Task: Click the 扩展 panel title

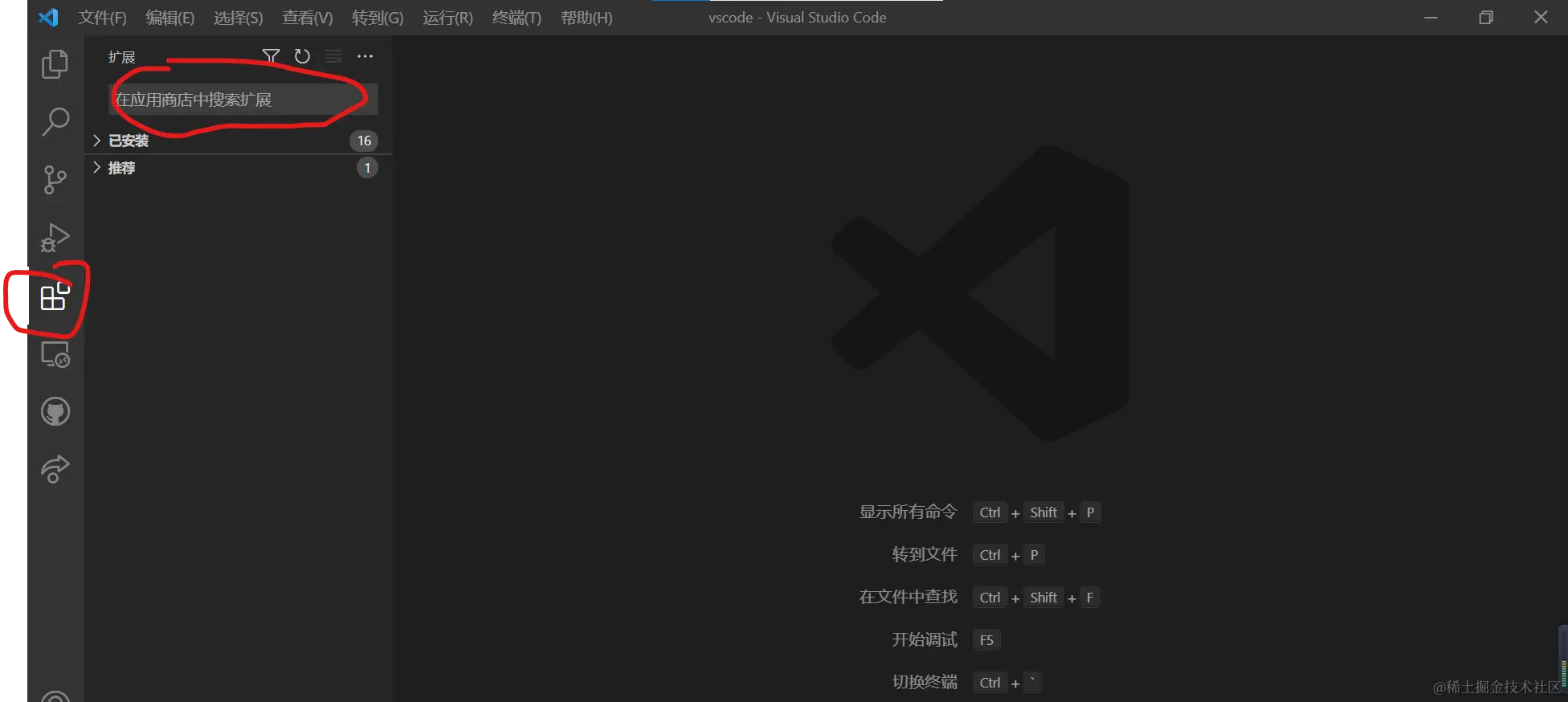Action: (x=122, y=57)
